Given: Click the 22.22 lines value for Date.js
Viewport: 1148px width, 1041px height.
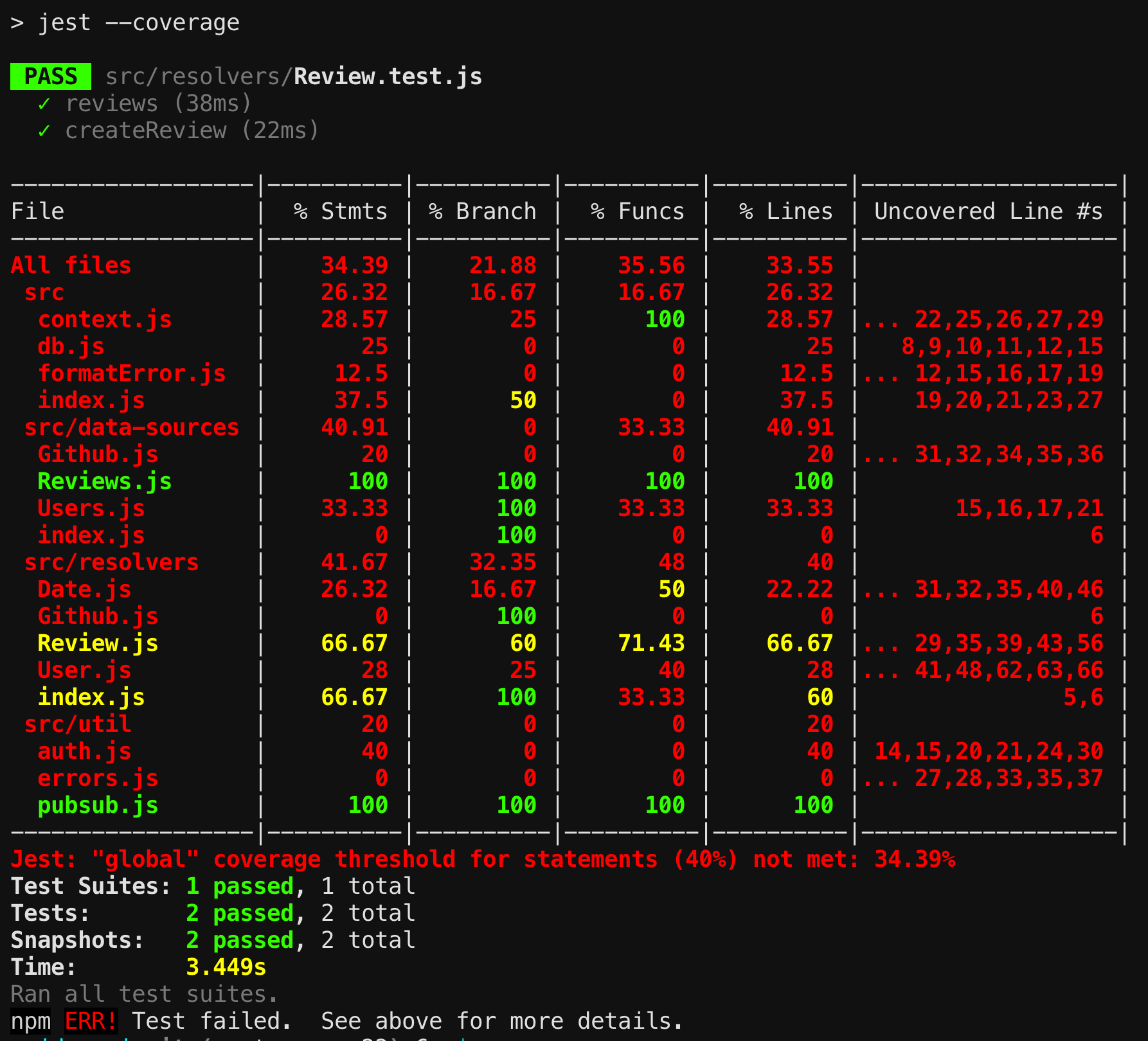Looking at the screenshot, I should click(800, 589).
